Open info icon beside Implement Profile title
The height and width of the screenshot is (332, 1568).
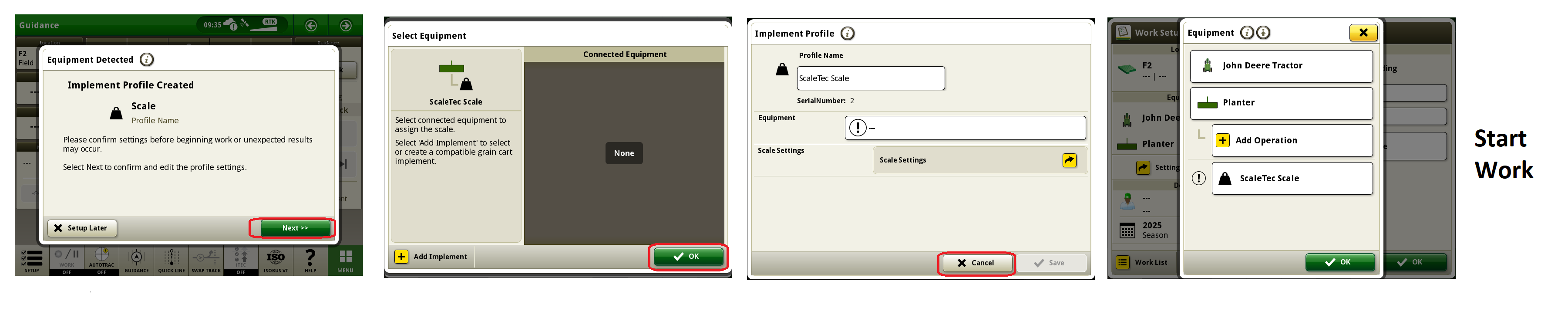click(x=847, y=34)
